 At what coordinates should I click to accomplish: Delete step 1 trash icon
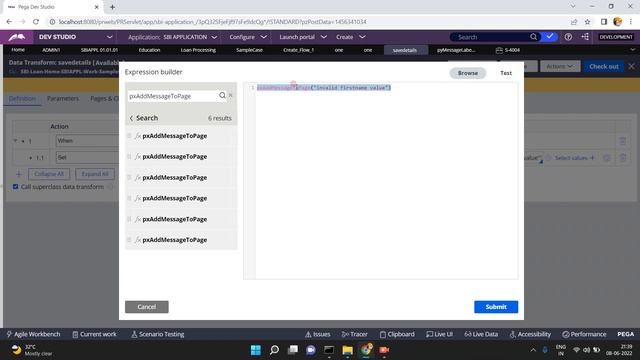pos(622,141)
